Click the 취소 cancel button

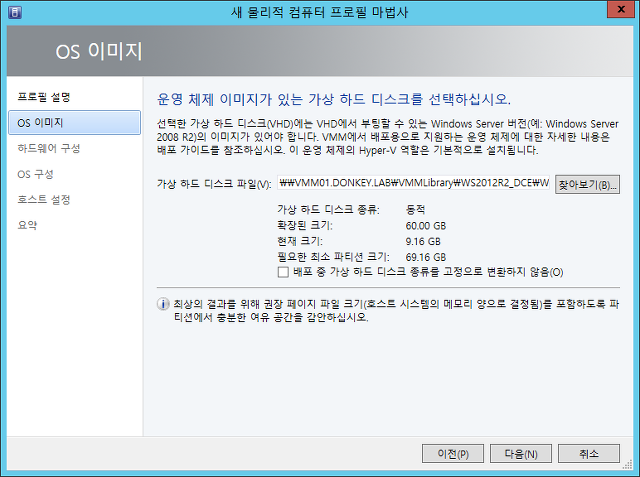589,454
